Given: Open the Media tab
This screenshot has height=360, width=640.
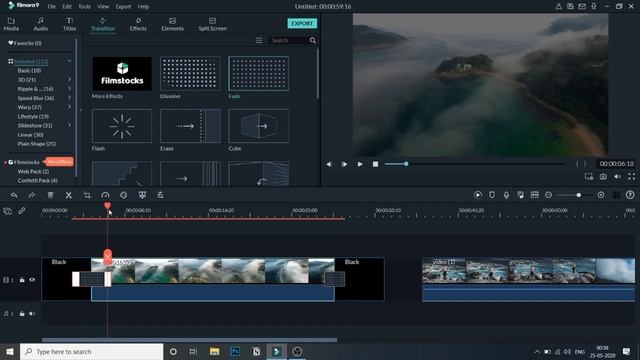Looking at the screenshot, I should [x=11, y=24].
